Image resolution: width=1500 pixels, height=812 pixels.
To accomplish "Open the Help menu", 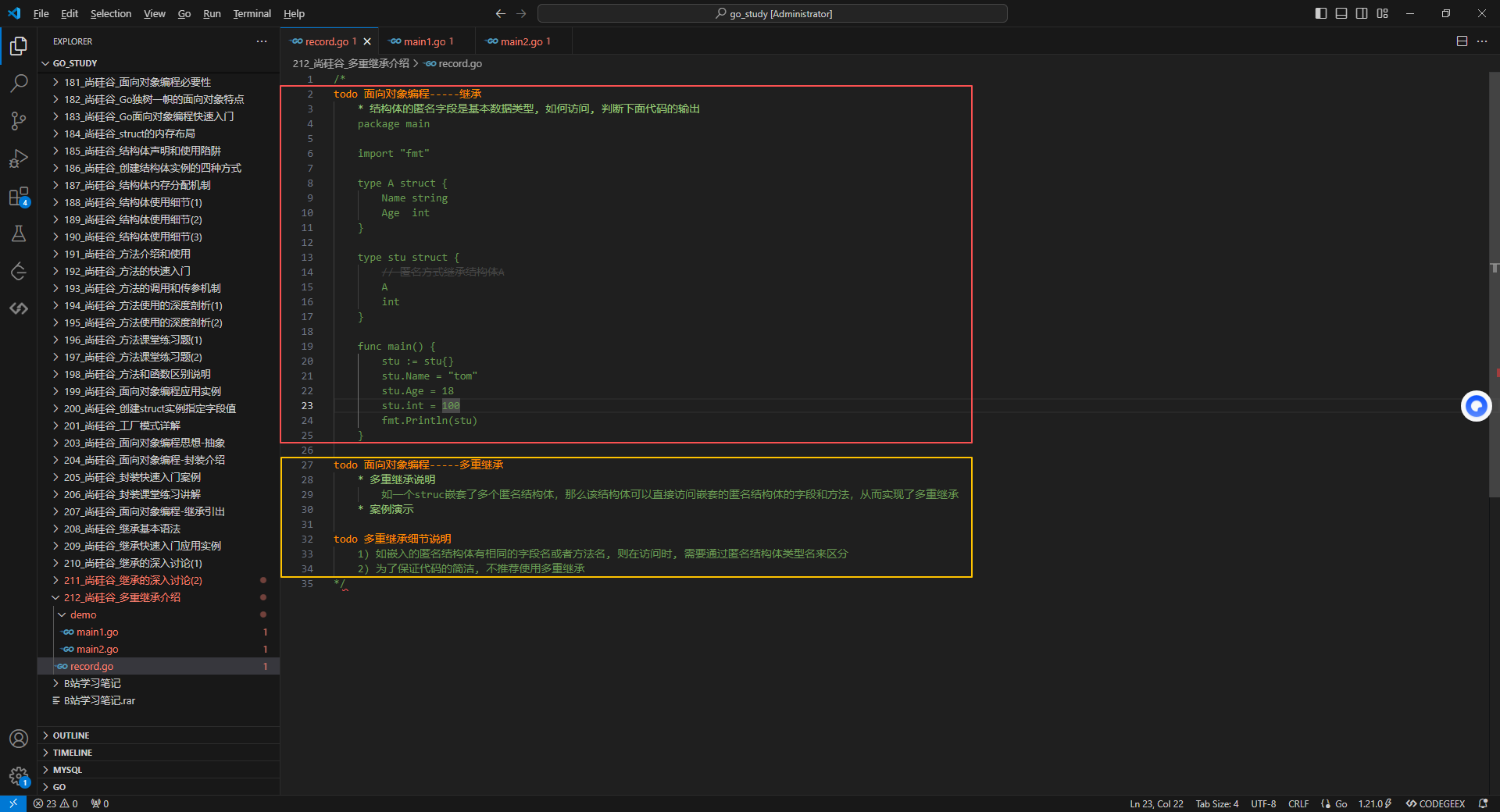I will [294, 13].
